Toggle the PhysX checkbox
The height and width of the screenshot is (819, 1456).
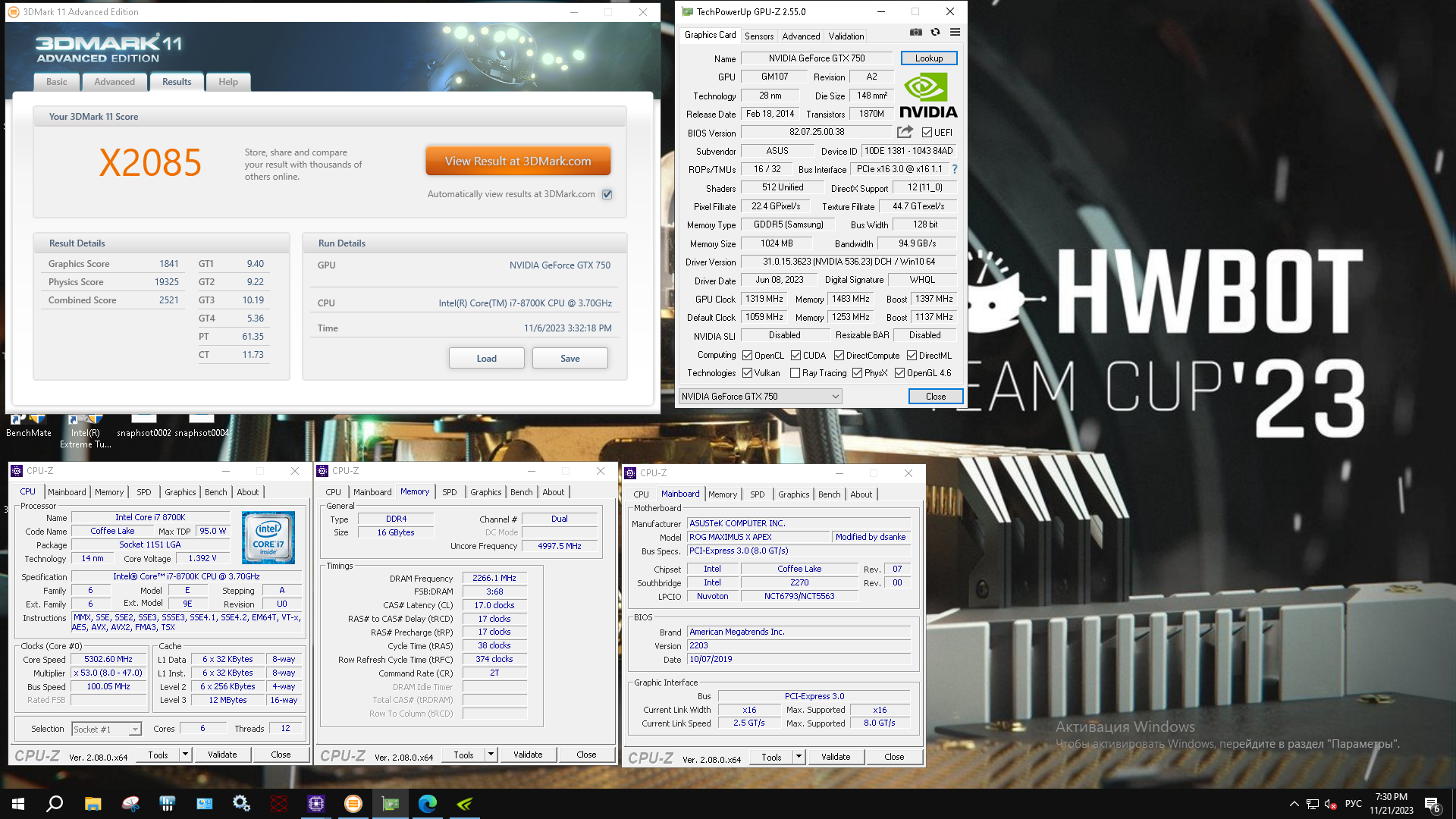point(857,372)
